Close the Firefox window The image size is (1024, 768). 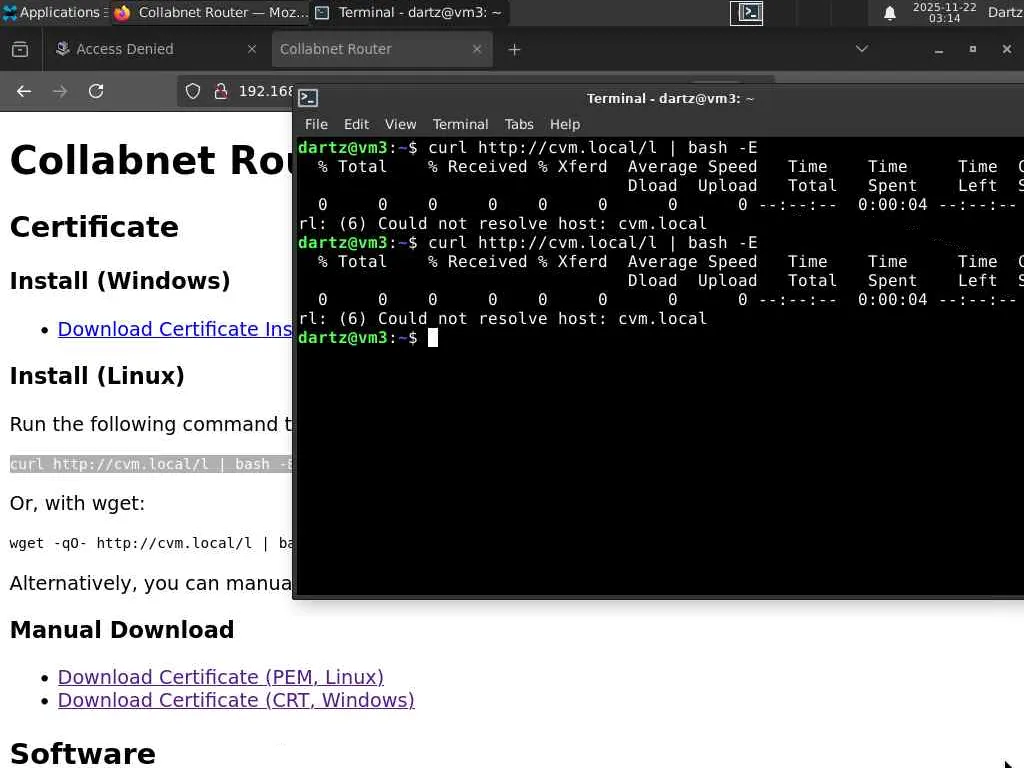[x=1006, y=49]
